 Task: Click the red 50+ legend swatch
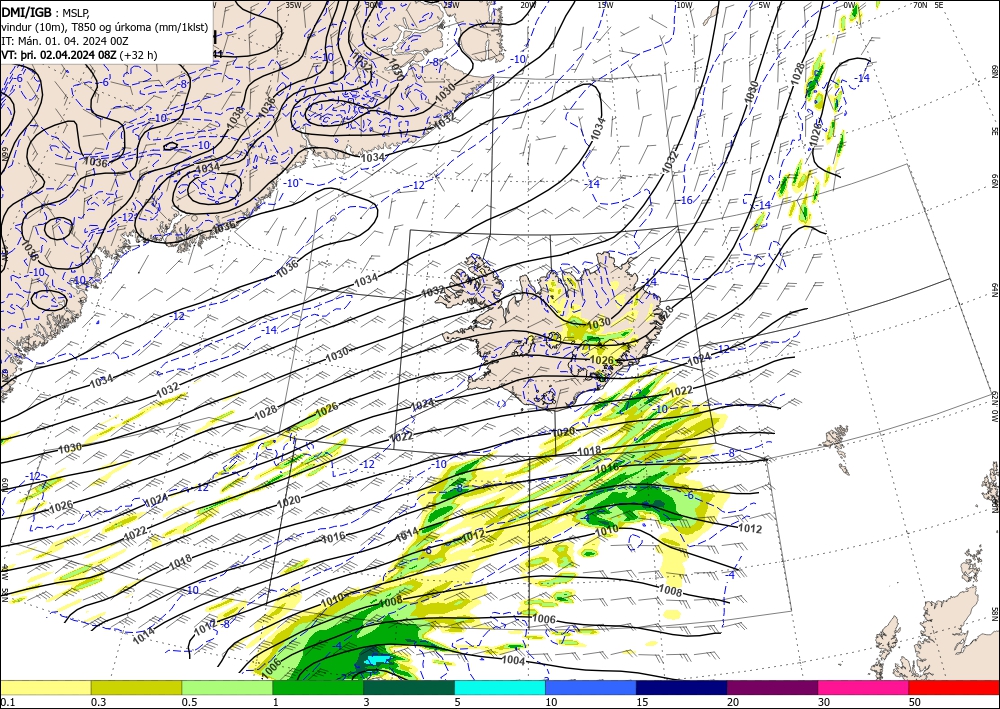(954, 687)
